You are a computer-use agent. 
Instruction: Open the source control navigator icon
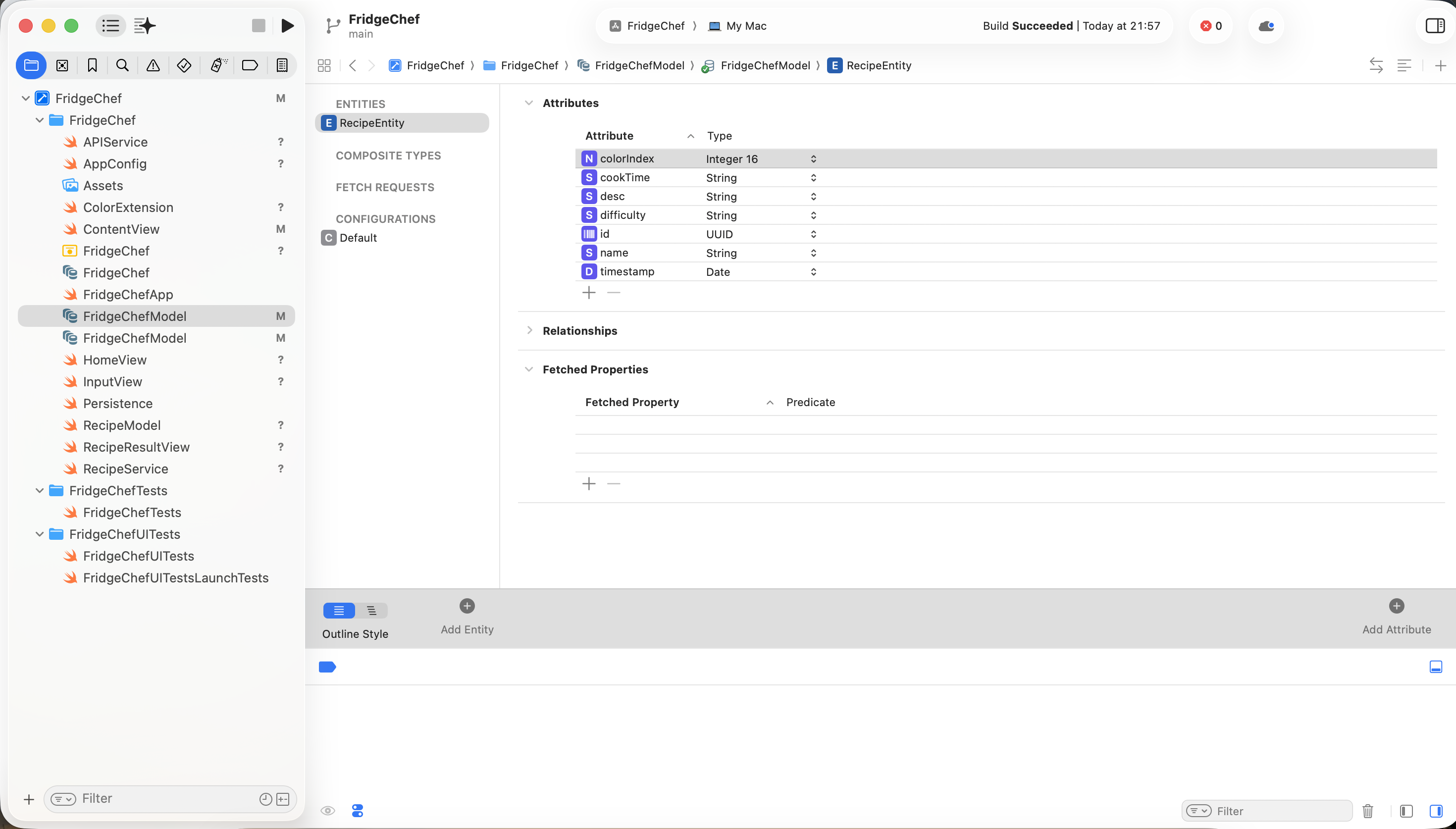point(62,65)
